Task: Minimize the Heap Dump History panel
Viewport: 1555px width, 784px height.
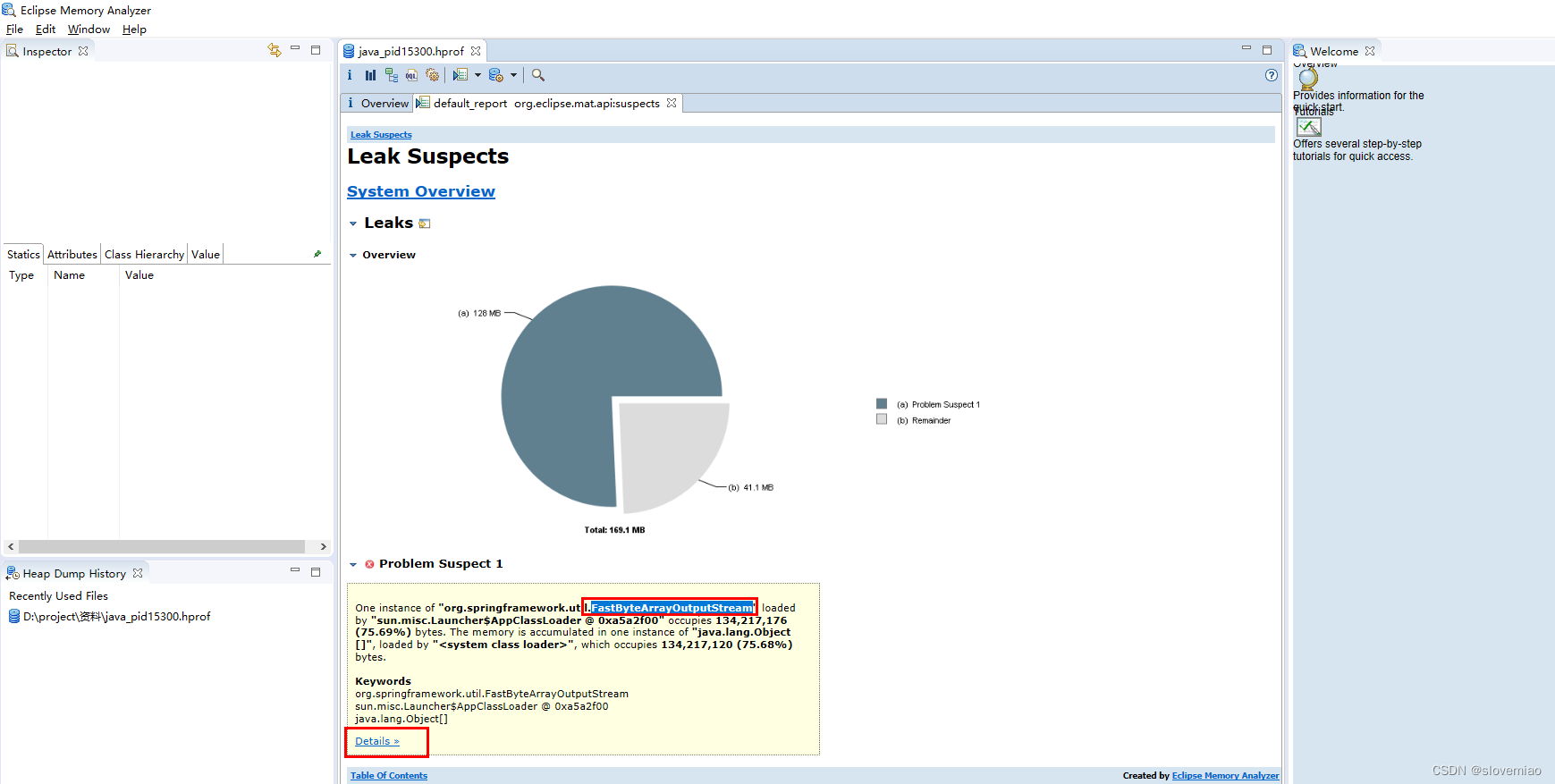Action: 295,571
